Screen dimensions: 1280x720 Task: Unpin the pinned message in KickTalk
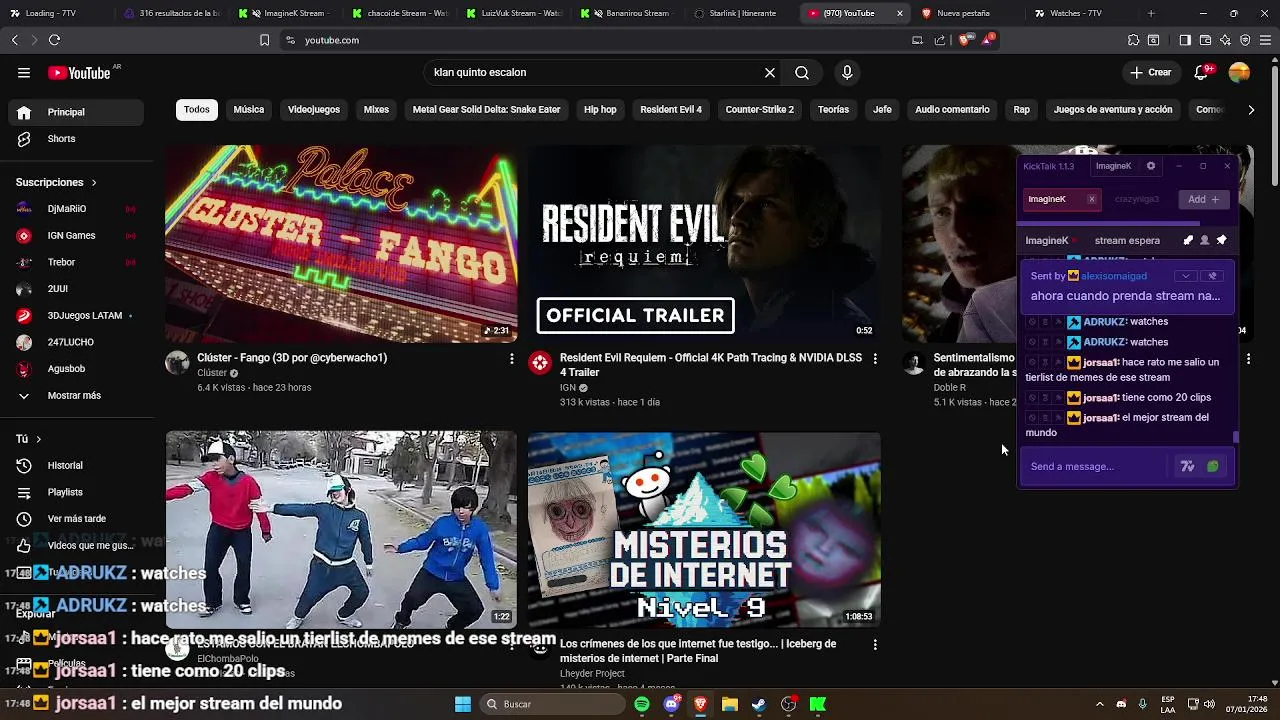tap(1212, 276)
